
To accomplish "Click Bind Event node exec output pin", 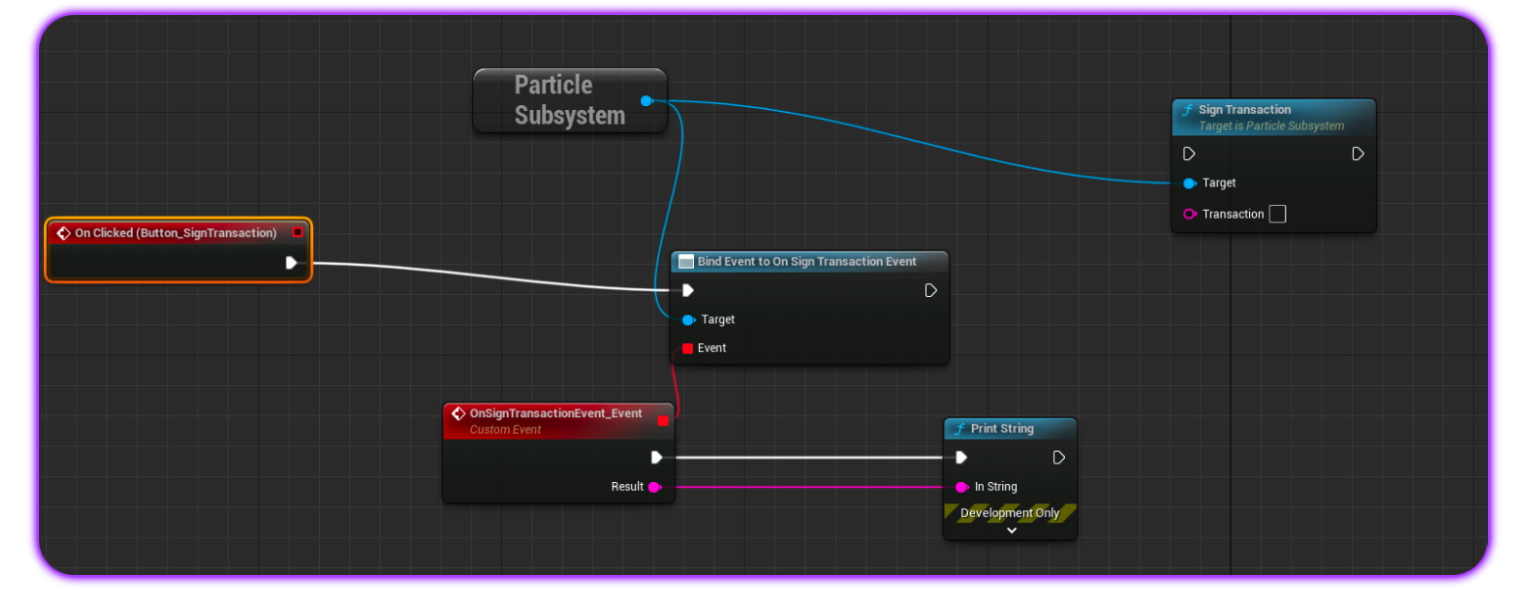I will pyautogui.click(x=931, y=290).
